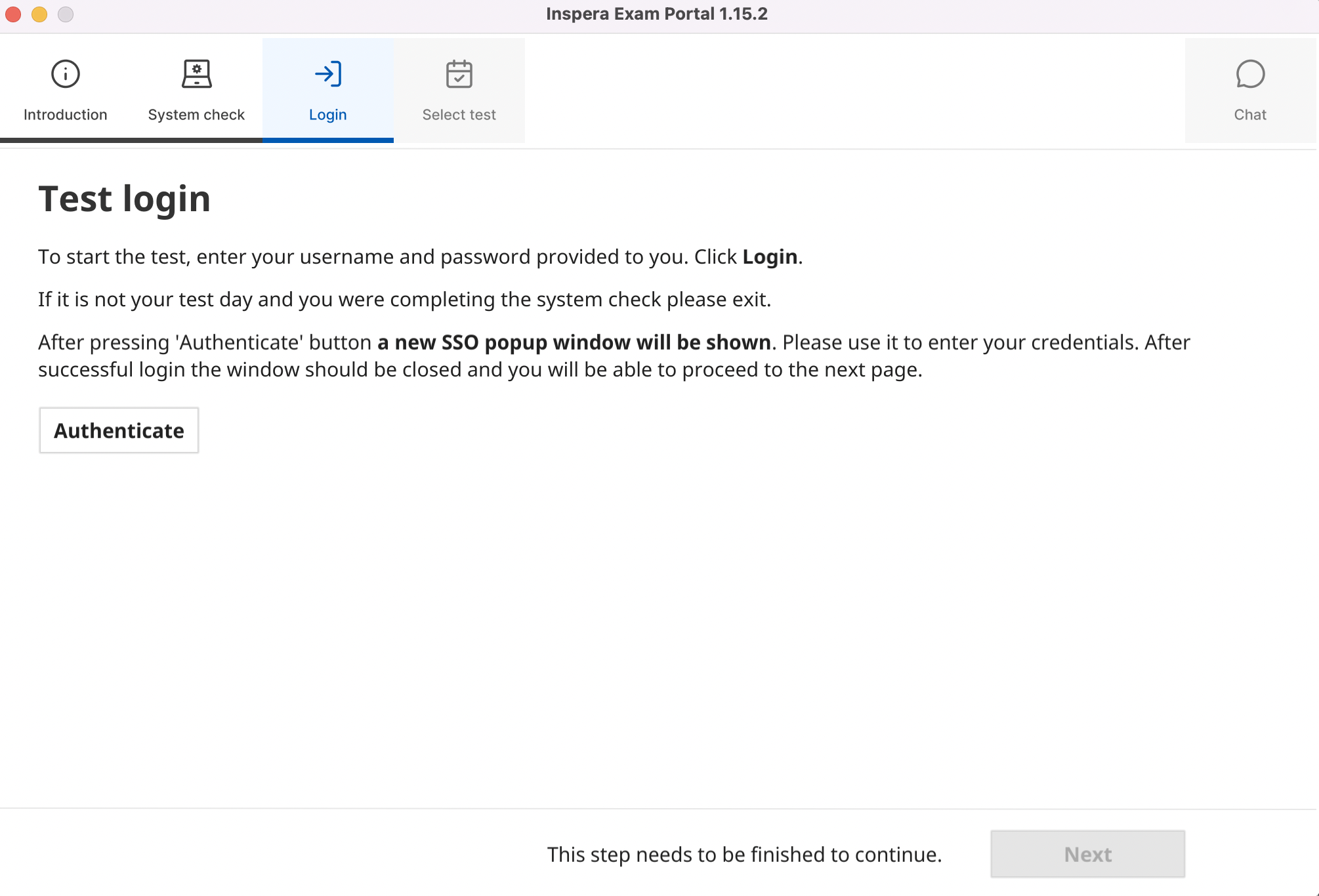Close the Inspera Exam Portal window
The height and width of the screenshot is (896, 1319).
pos(14,14)
